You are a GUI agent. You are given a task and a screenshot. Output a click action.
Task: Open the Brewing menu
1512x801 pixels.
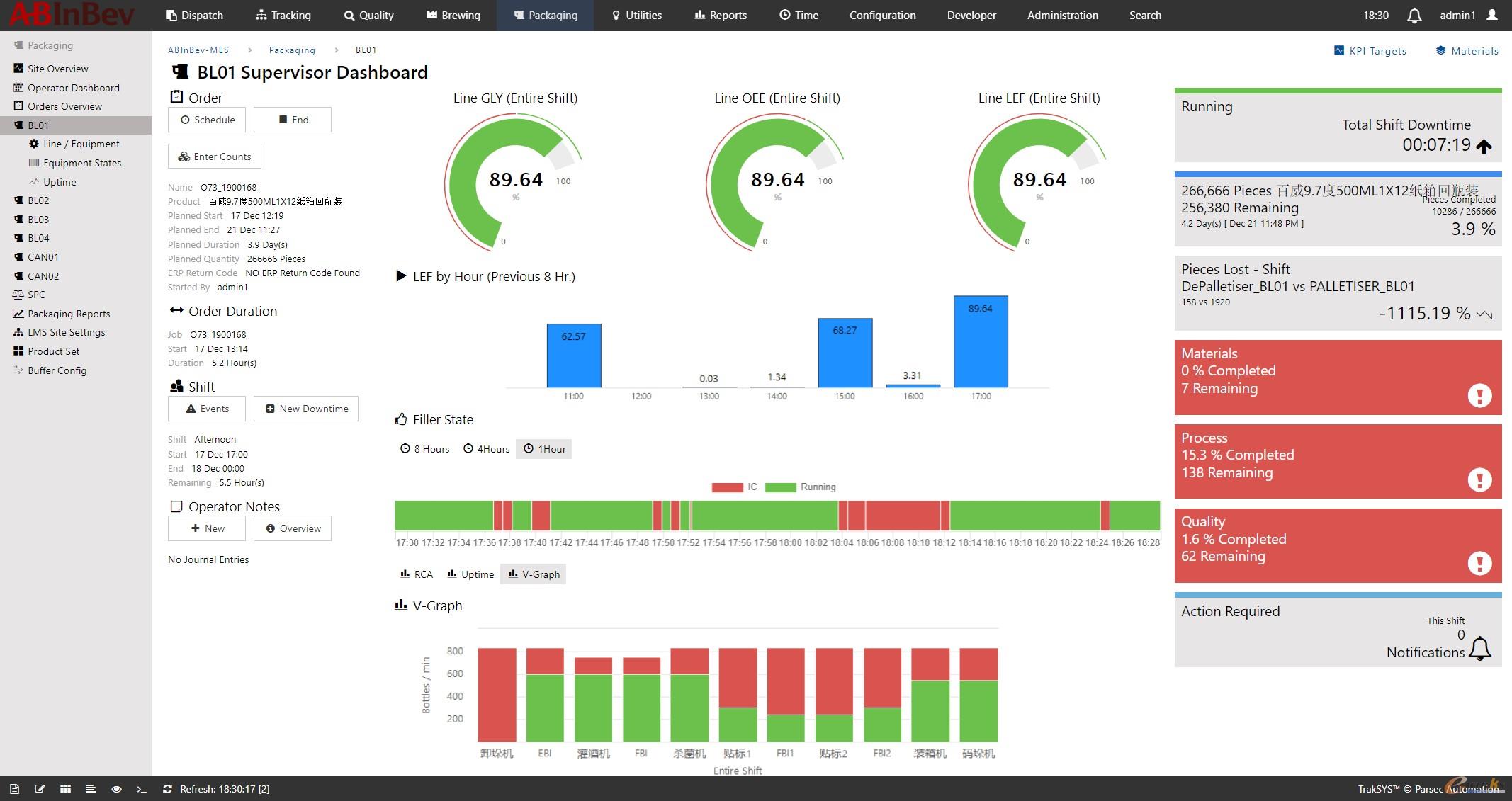[x=453, y=15]
